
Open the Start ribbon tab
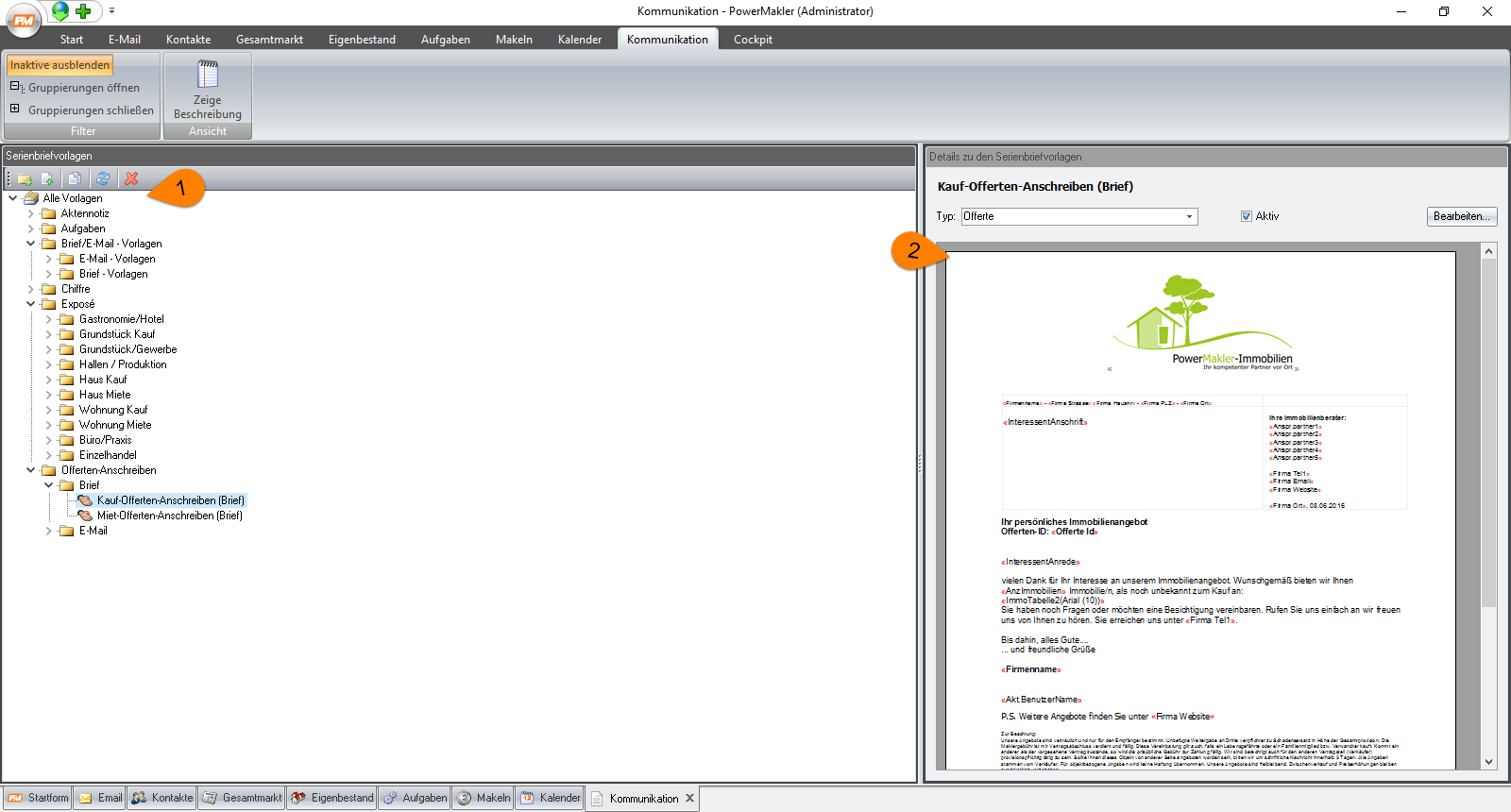click(72, 40)
